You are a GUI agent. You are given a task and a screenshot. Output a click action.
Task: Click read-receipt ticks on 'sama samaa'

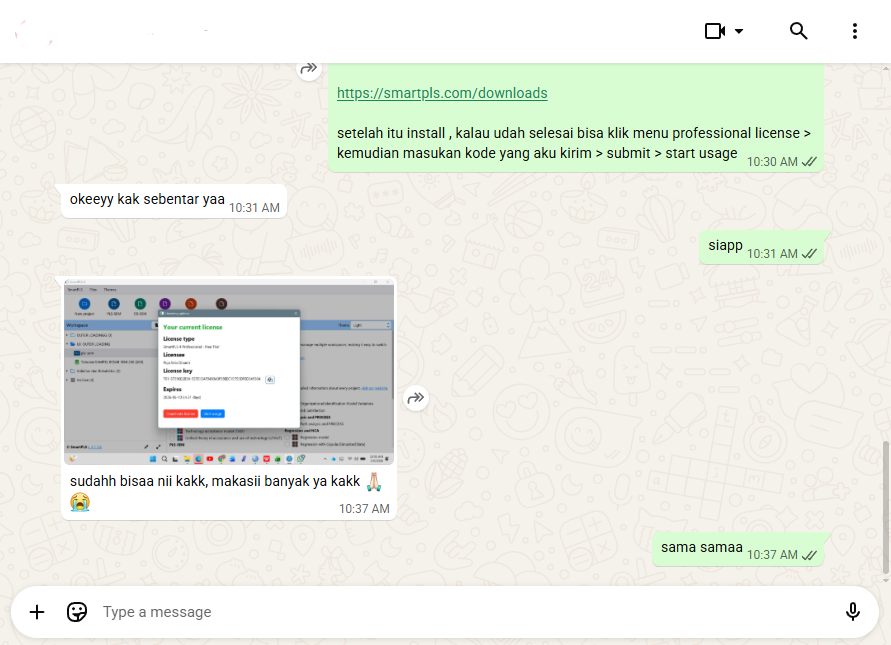809,555
